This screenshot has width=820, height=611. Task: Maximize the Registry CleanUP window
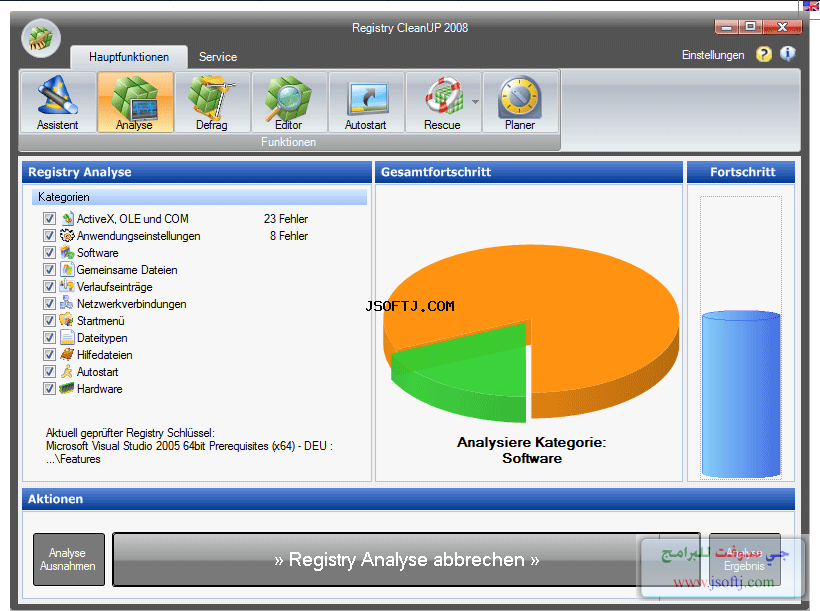tap(750, 27)
